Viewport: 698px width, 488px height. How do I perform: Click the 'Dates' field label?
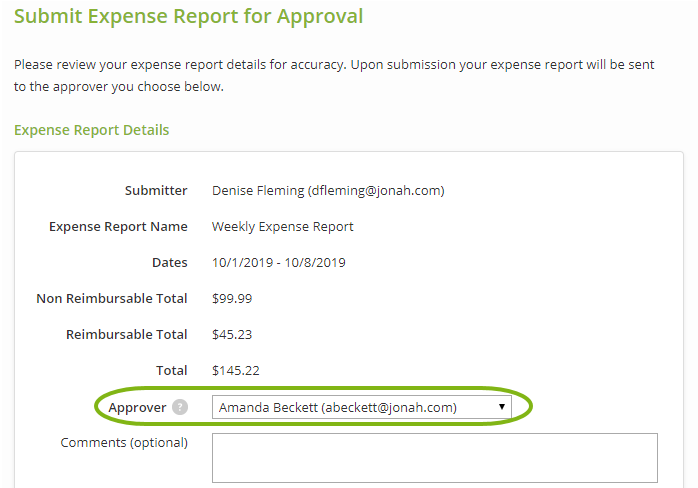point(170,263)
